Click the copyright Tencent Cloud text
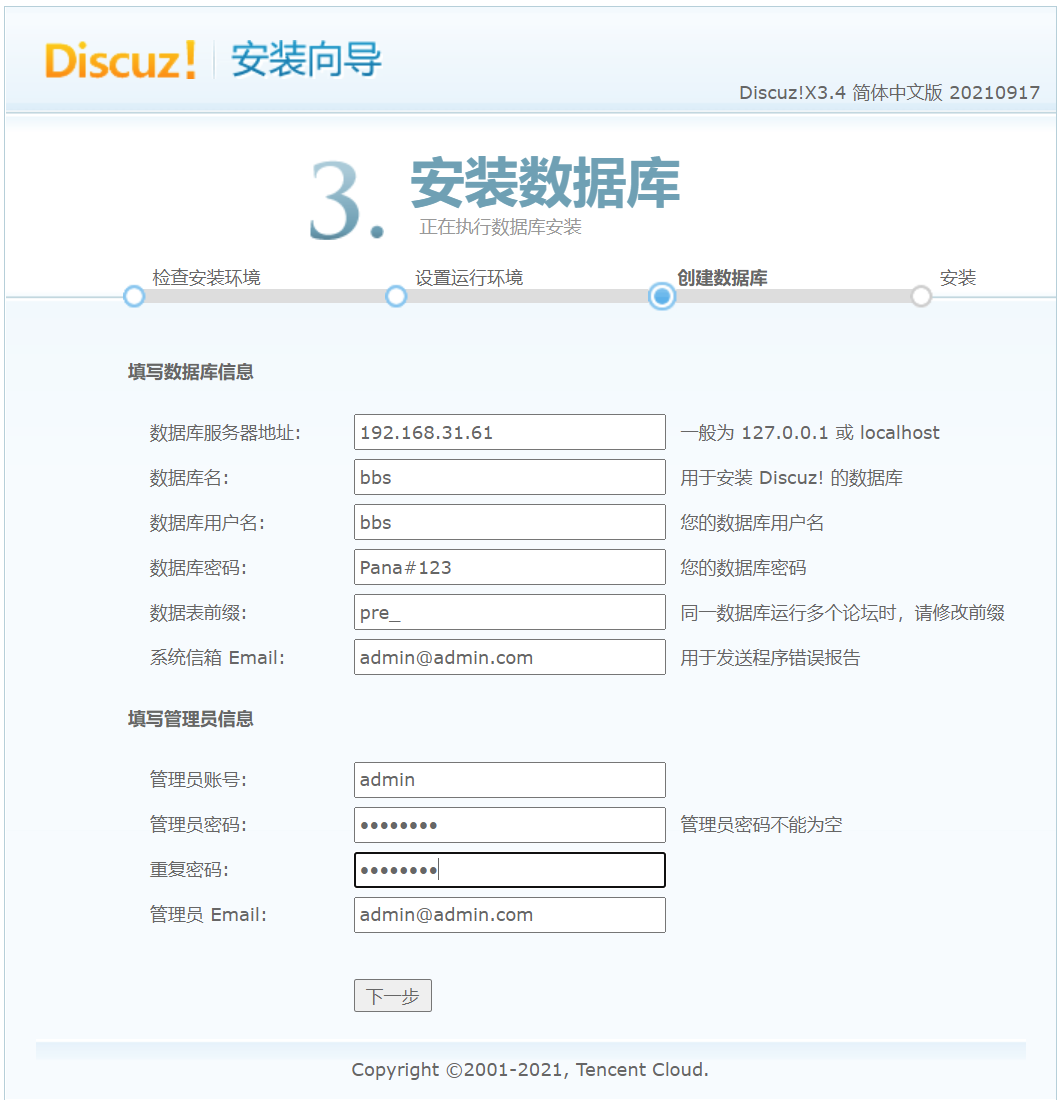Screen dimensions: 1062x1100 [530, 1070]
